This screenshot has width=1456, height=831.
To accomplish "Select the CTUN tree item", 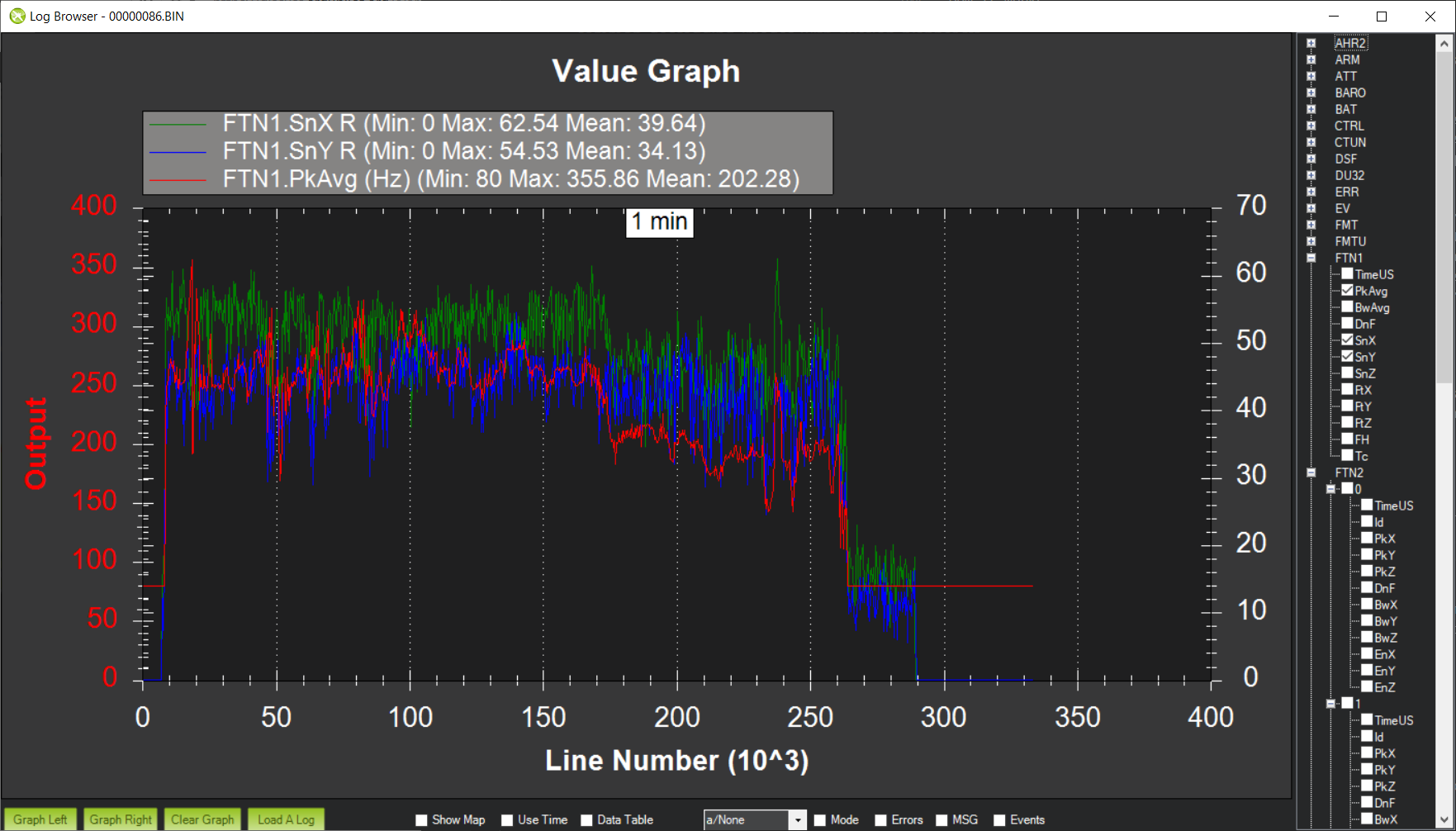I will coord(1349,142).
